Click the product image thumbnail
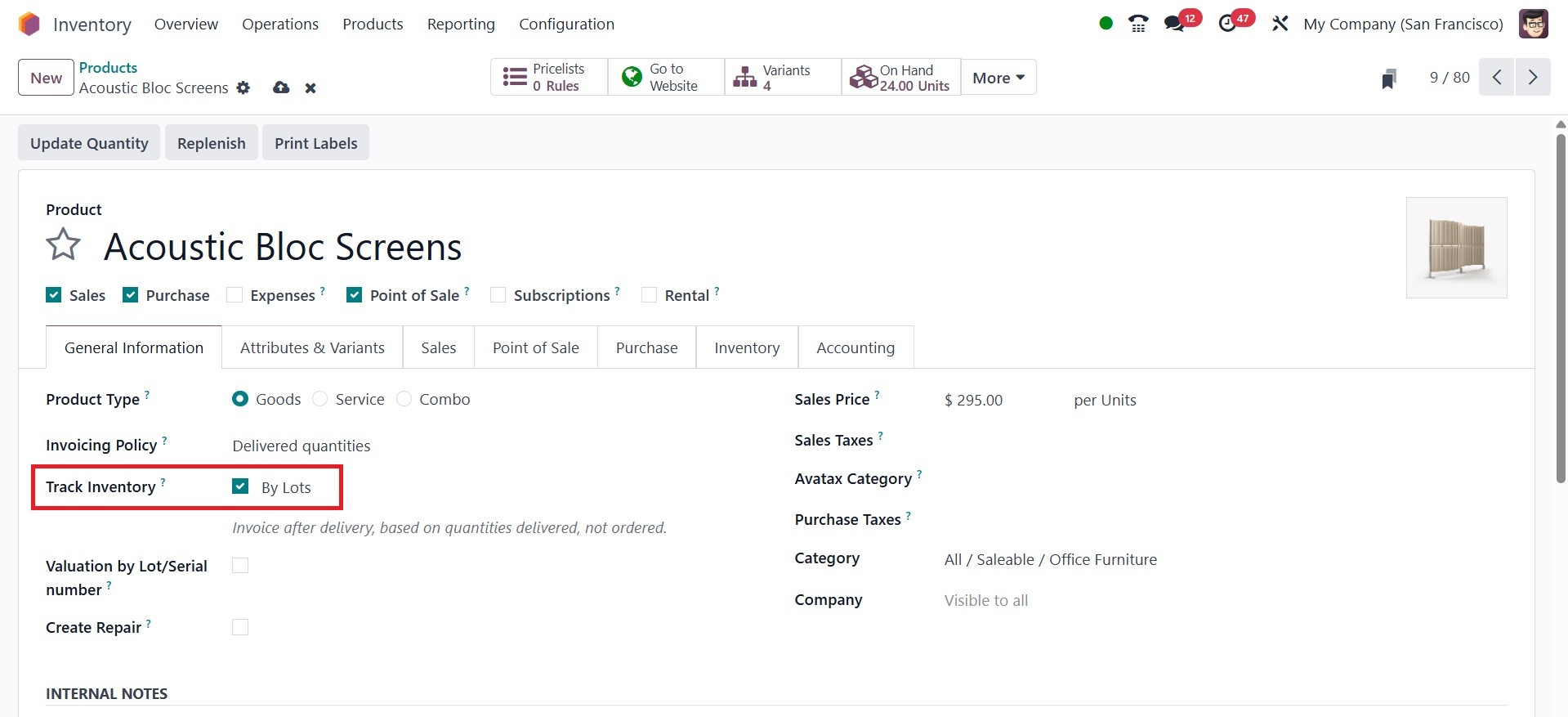Screen dimensions: 1568x717 point(1456,247)
